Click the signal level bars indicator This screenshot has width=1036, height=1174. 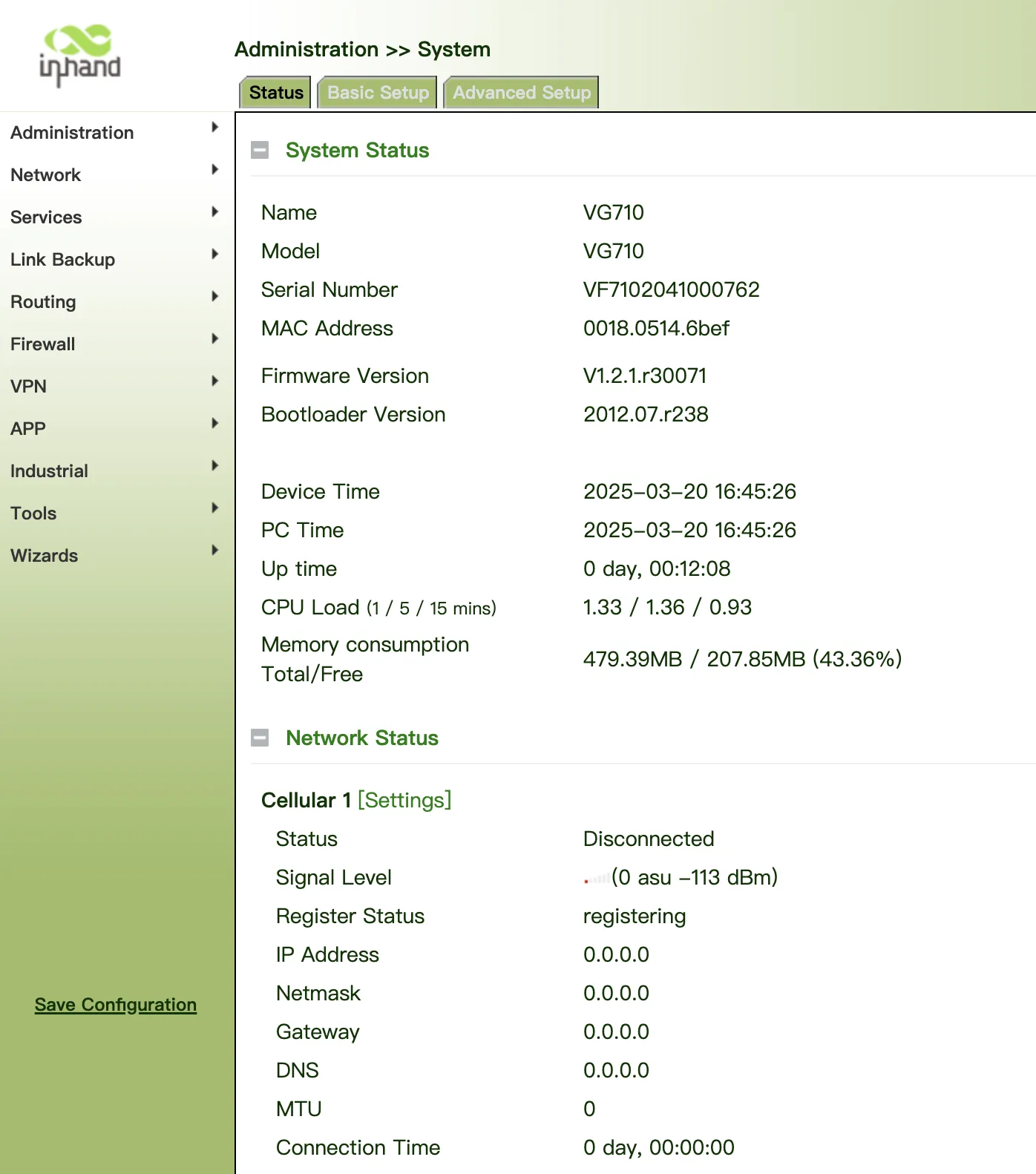click(x=597, y=879)
